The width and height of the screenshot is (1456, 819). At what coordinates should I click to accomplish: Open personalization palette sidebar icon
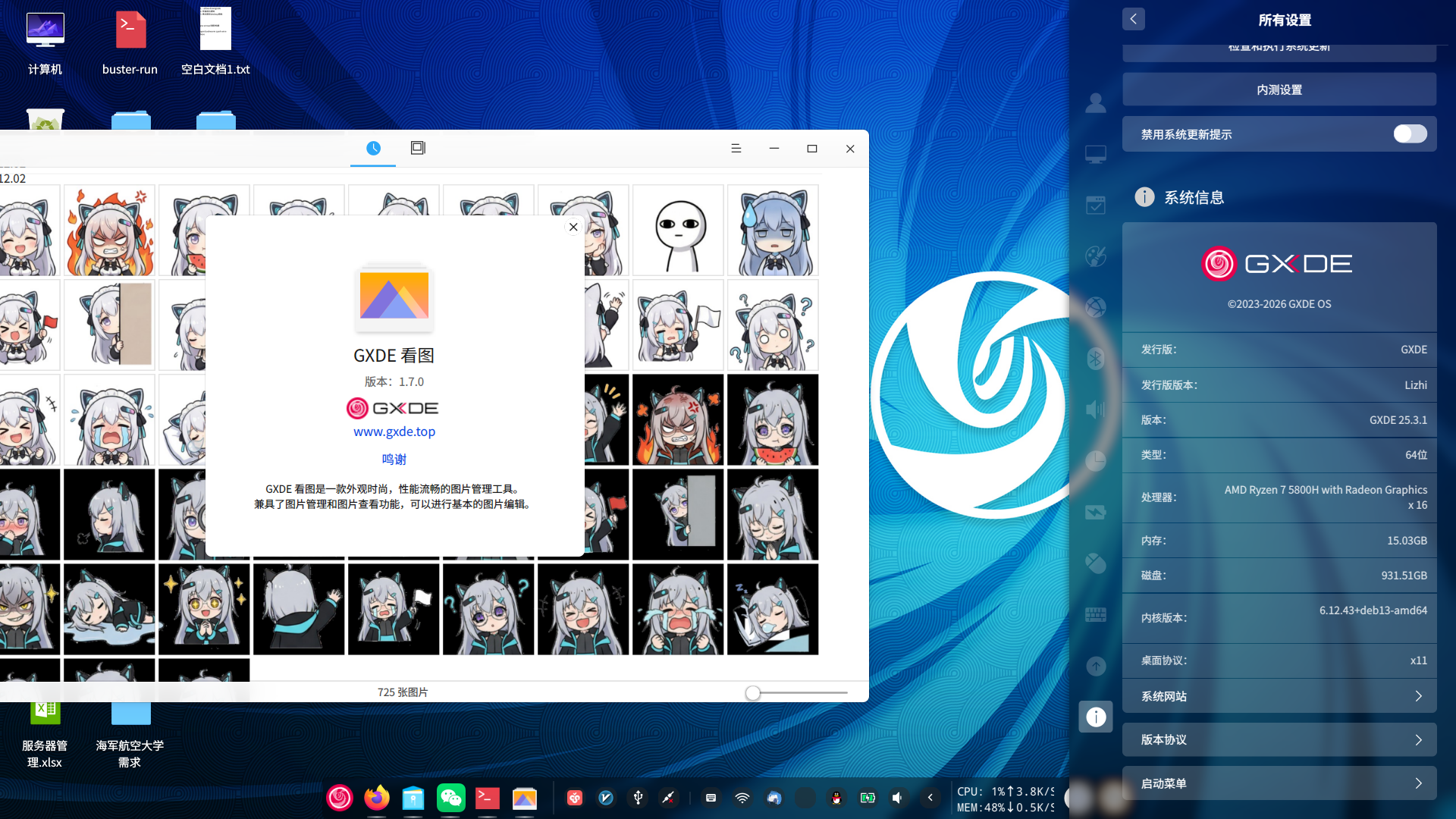(1096, 256)
